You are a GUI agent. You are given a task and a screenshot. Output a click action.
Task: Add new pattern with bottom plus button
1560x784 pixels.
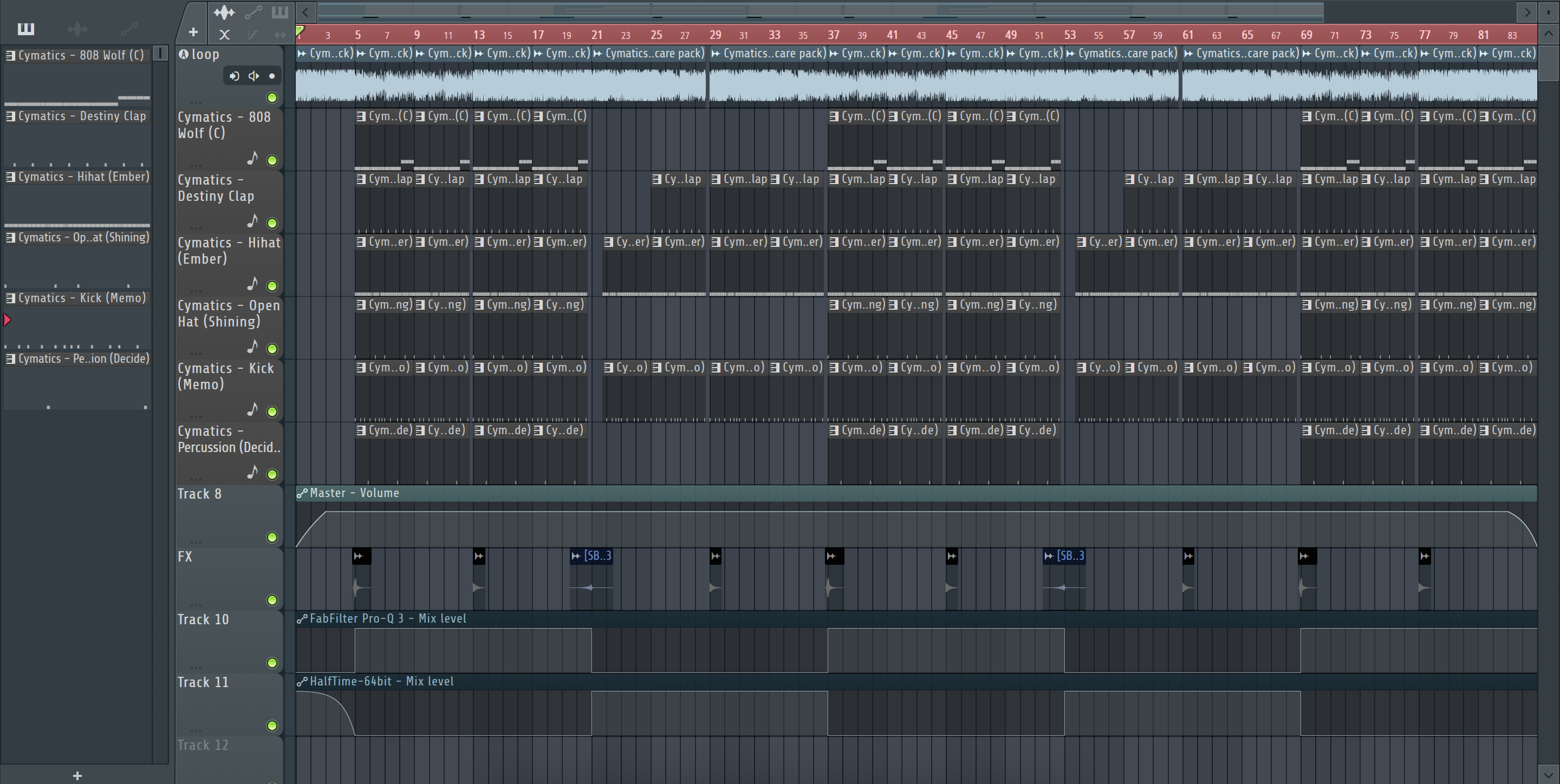[77, 775]
